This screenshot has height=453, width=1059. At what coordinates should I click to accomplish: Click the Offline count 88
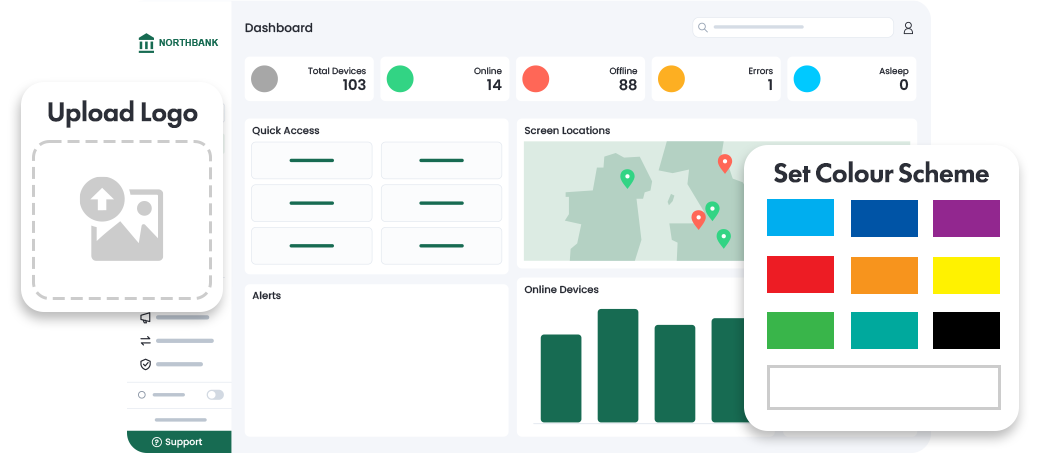point(627,85)
